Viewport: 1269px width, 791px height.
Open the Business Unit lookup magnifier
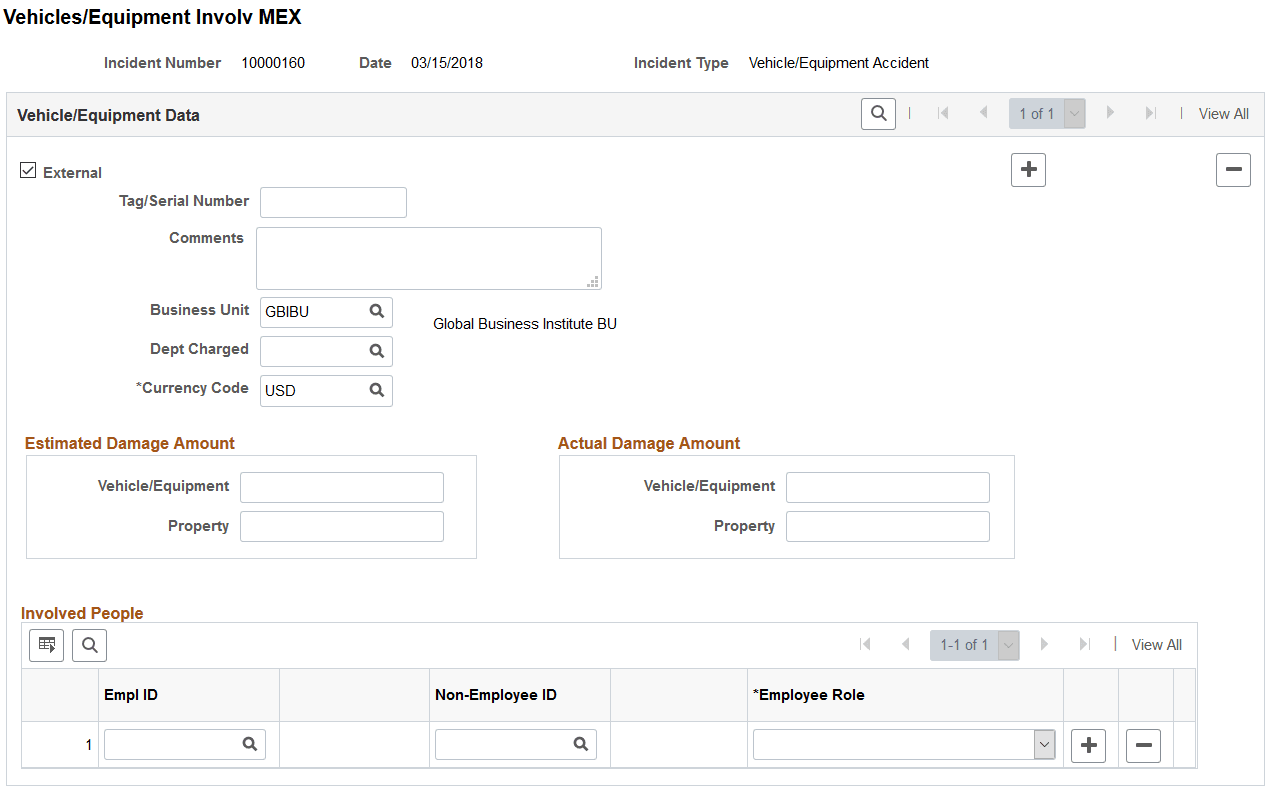pos(377,312)
